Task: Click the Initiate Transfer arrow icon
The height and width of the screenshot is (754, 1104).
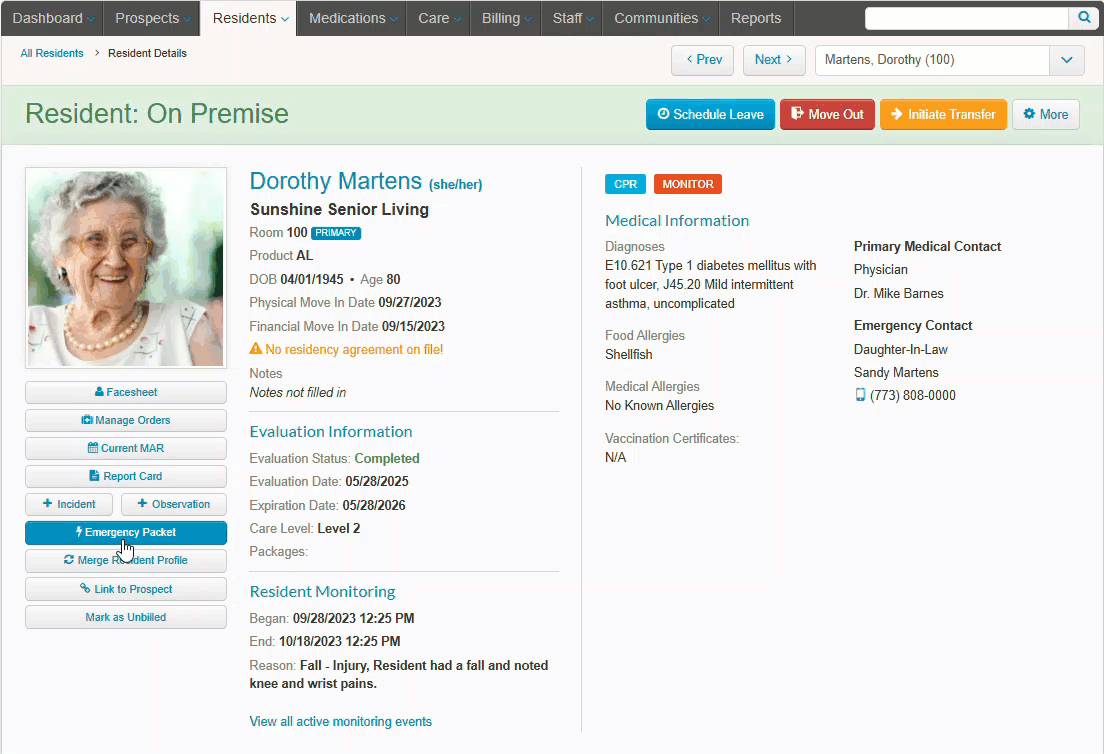Action: pyautogui.click(x=897, y=114)
